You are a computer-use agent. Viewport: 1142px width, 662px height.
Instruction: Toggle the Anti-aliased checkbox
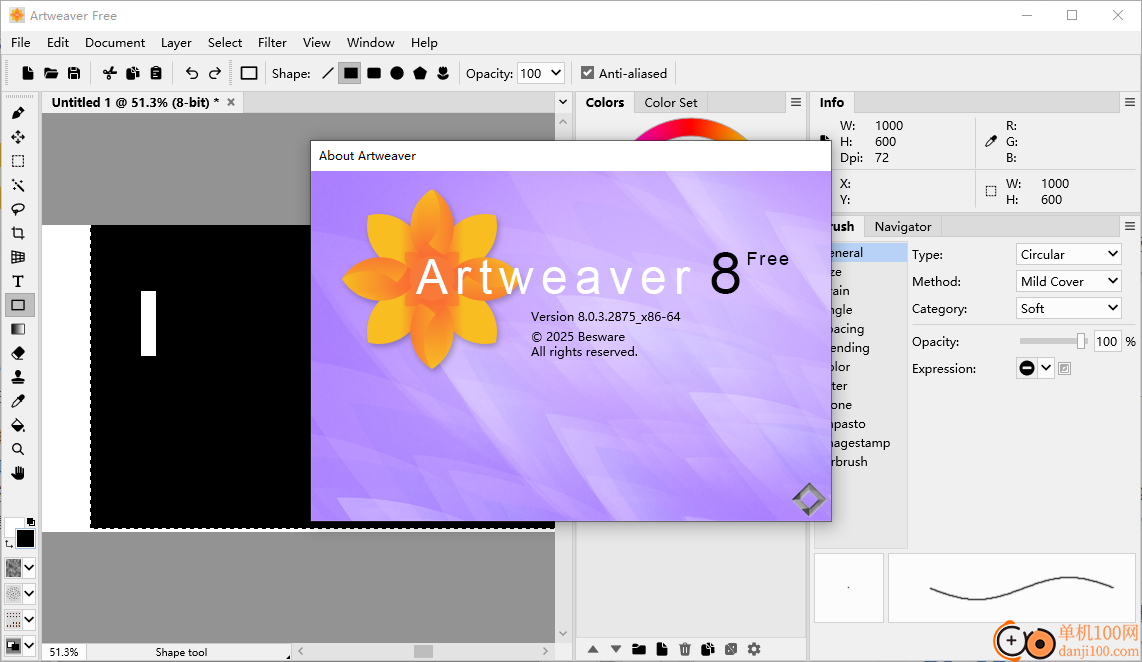pos(588,73)
